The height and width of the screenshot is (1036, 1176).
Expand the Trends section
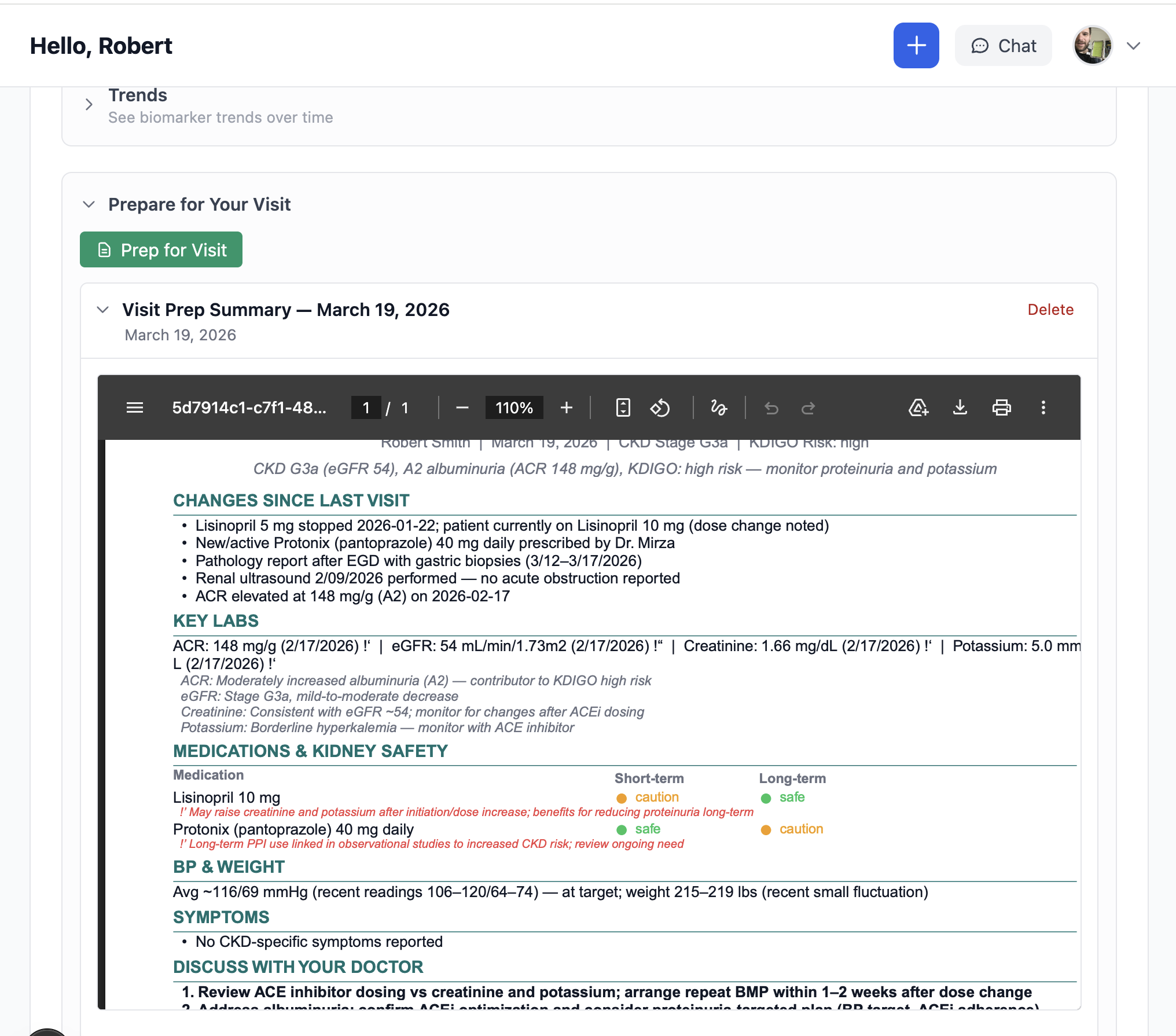[x=89, y=105]
